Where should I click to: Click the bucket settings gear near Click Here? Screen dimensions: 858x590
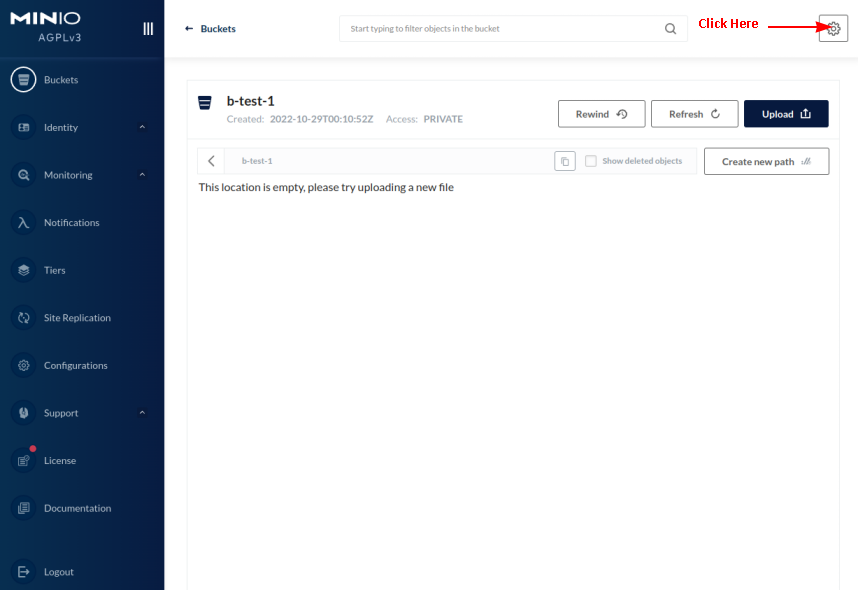tap(833, 27)
